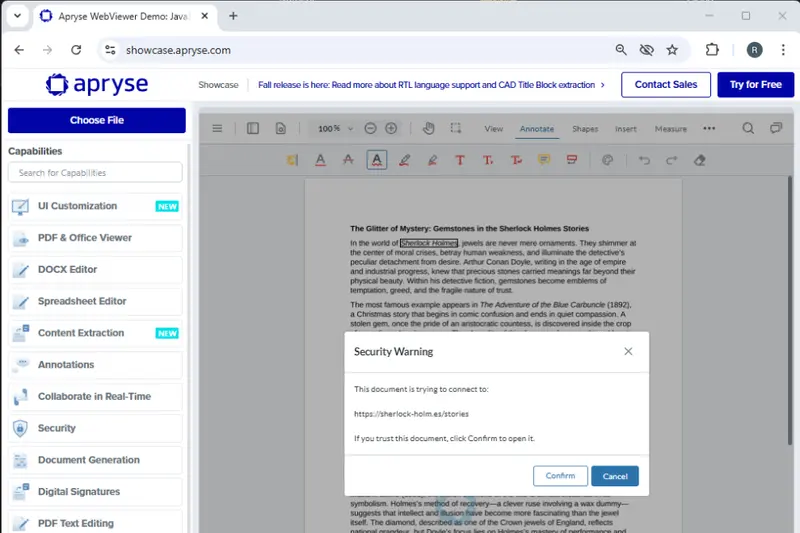
Task: Bookmark page with the star icon
Action: (x=672, y=50)
